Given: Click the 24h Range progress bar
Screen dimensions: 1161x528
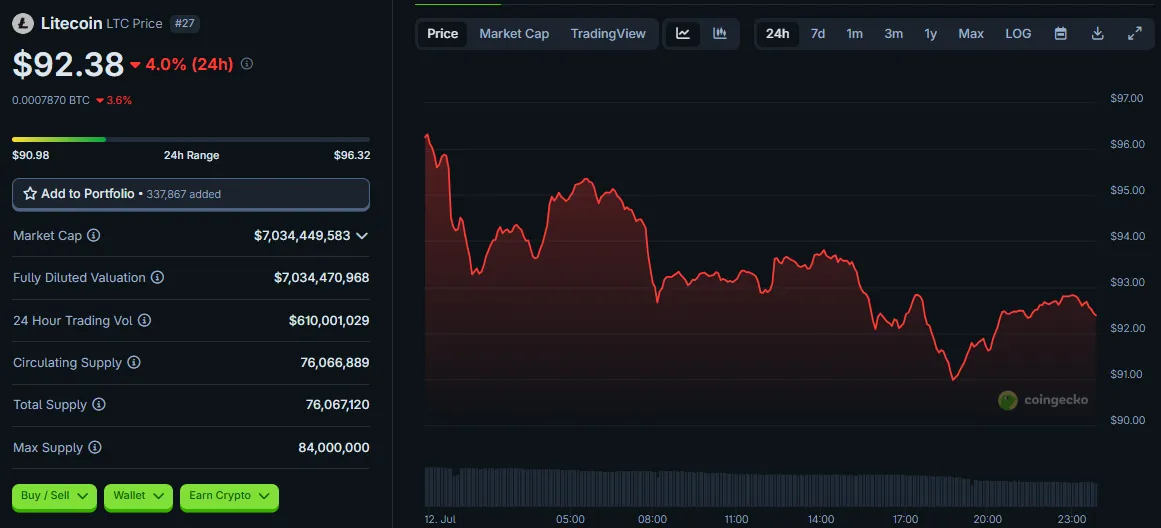Looking at the screenshot, I should 191,139.
